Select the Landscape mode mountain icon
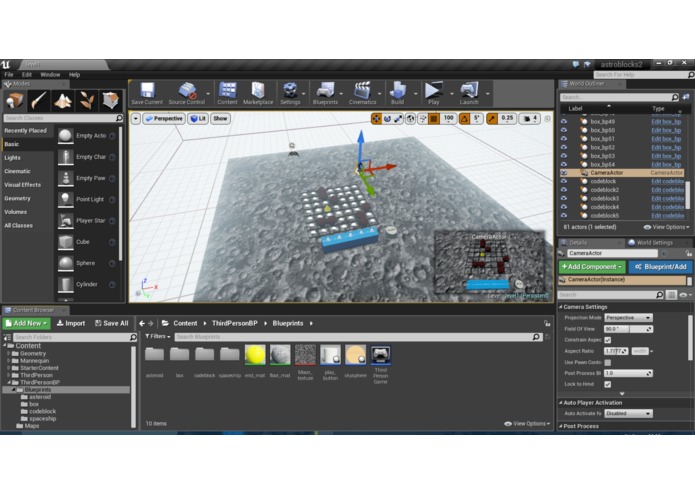 tap(63, 101)
